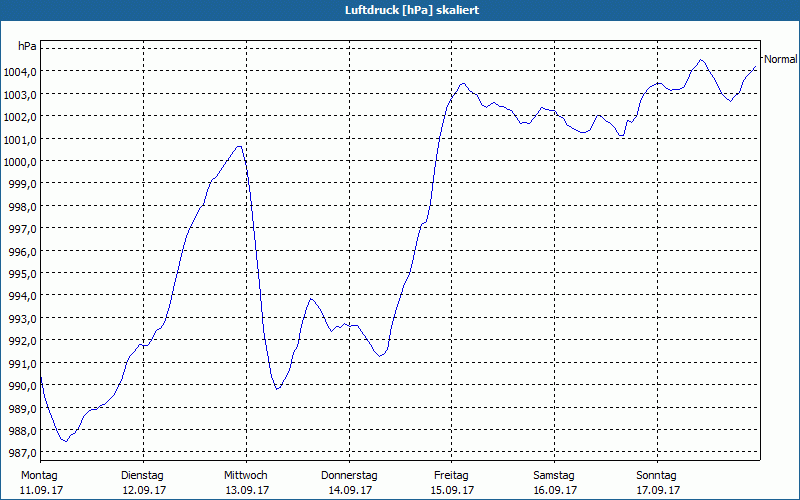Click the 1000,0 axis value
Image resolution: width=800 pixels, height=500 pixels.
[20, 162]
